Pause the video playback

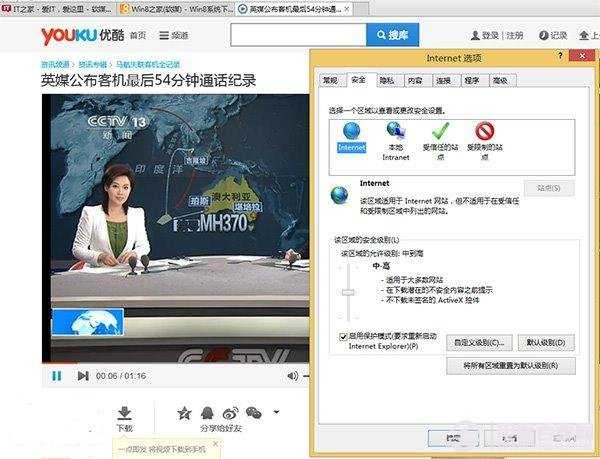pyautogui.click(x=57, y=376)
